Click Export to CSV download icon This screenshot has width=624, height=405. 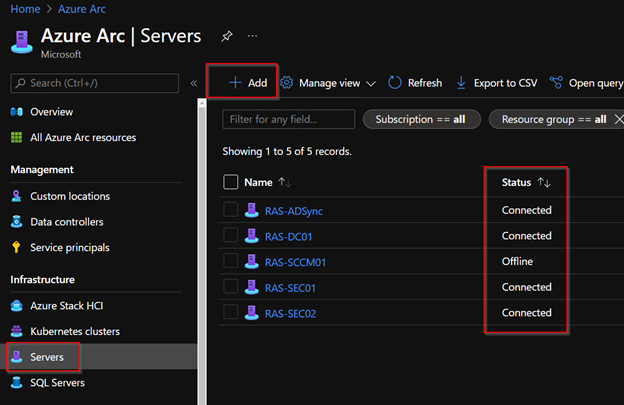[461, 83]
